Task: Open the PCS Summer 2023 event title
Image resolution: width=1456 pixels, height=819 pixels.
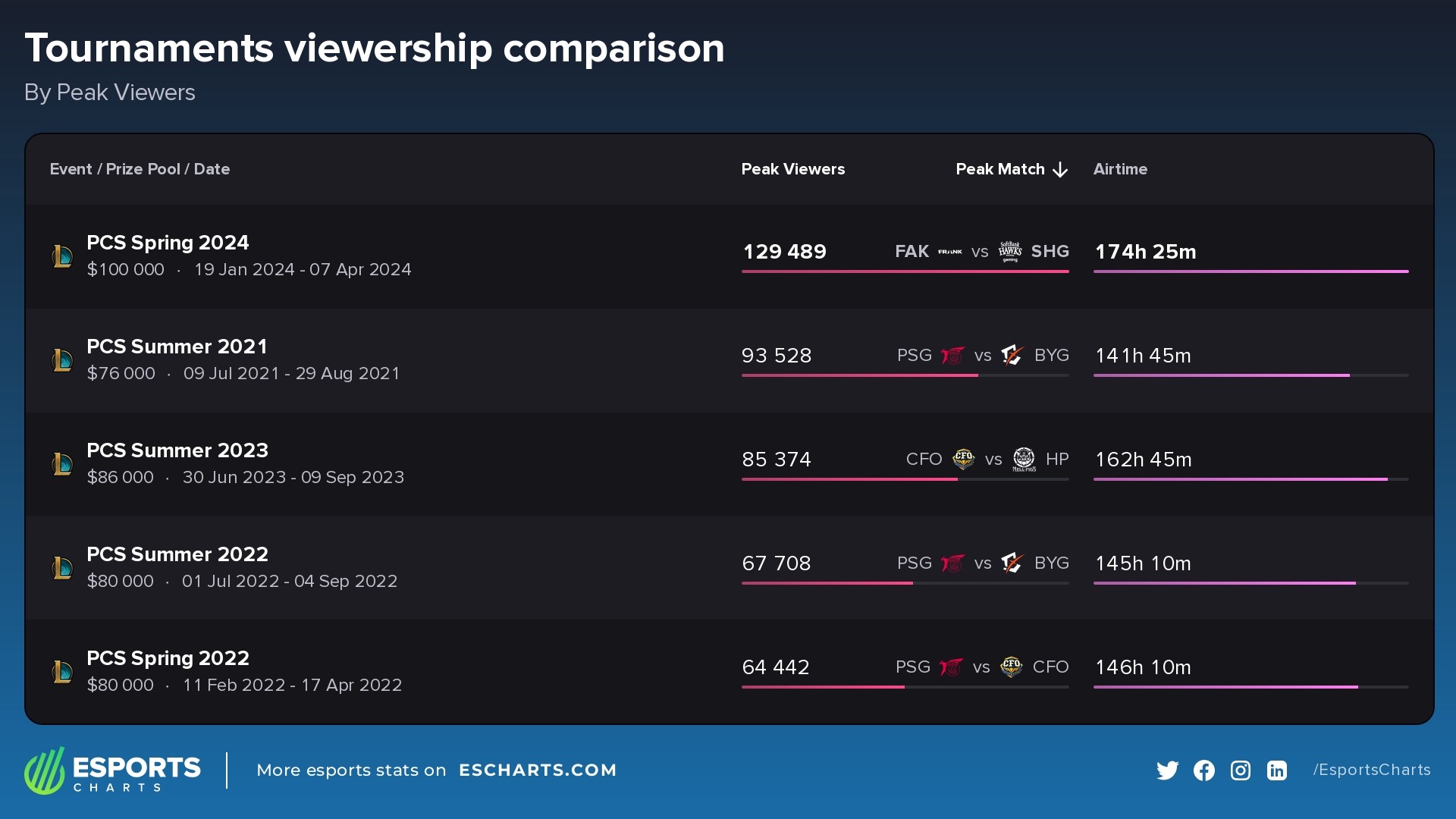Action: pyautogui.click(x=177, y=450)
